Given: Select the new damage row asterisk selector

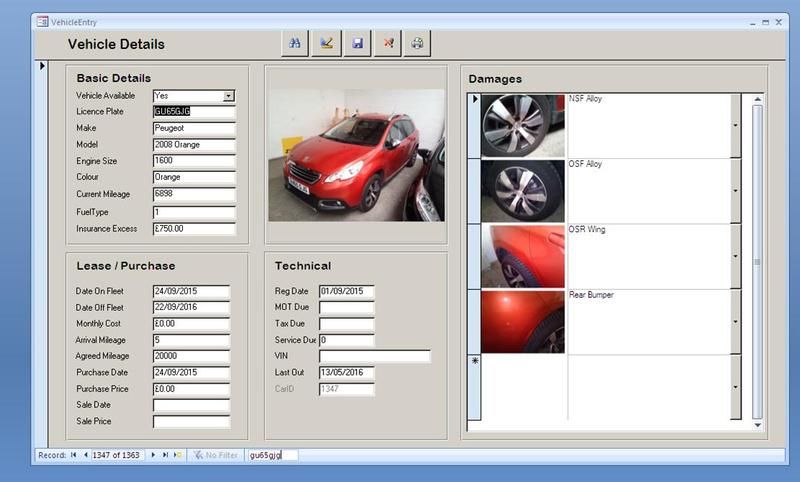Looking at the screenshot, I should tap(474, 388).
